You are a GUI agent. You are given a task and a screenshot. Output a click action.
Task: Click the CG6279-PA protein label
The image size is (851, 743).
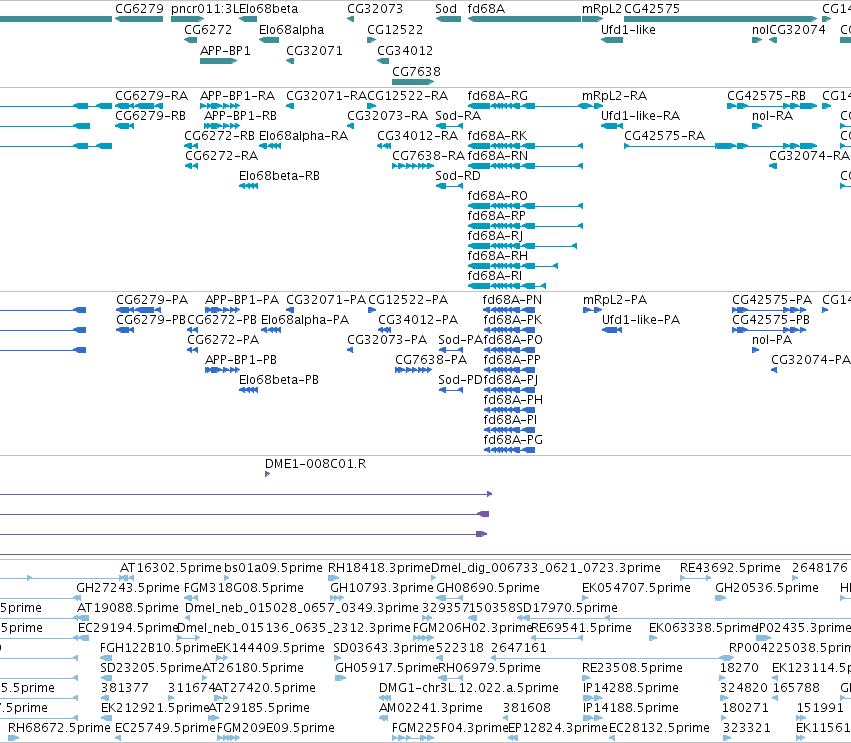(152, 300)
